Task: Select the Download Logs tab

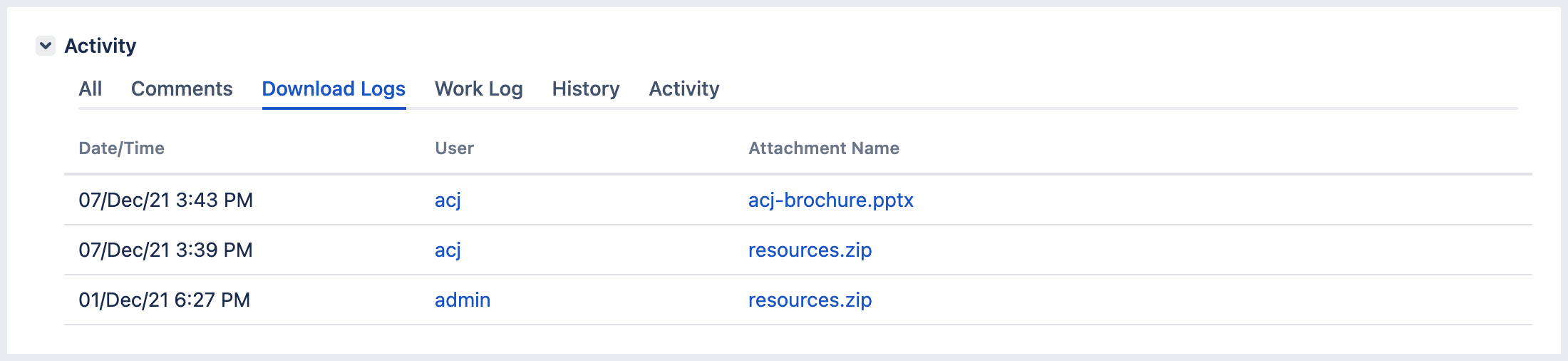Action: pyautogui.click(x=334, y=88)
